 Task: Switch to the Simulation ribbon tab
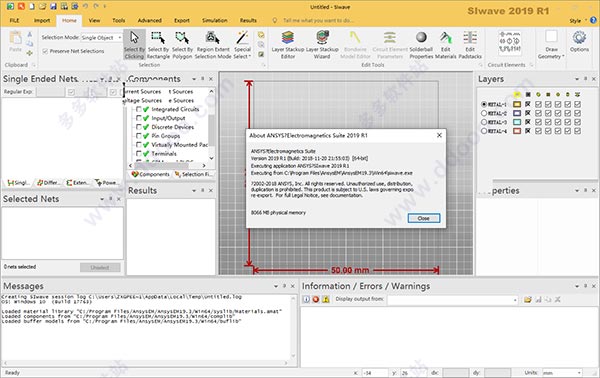(x=214, y=20)
